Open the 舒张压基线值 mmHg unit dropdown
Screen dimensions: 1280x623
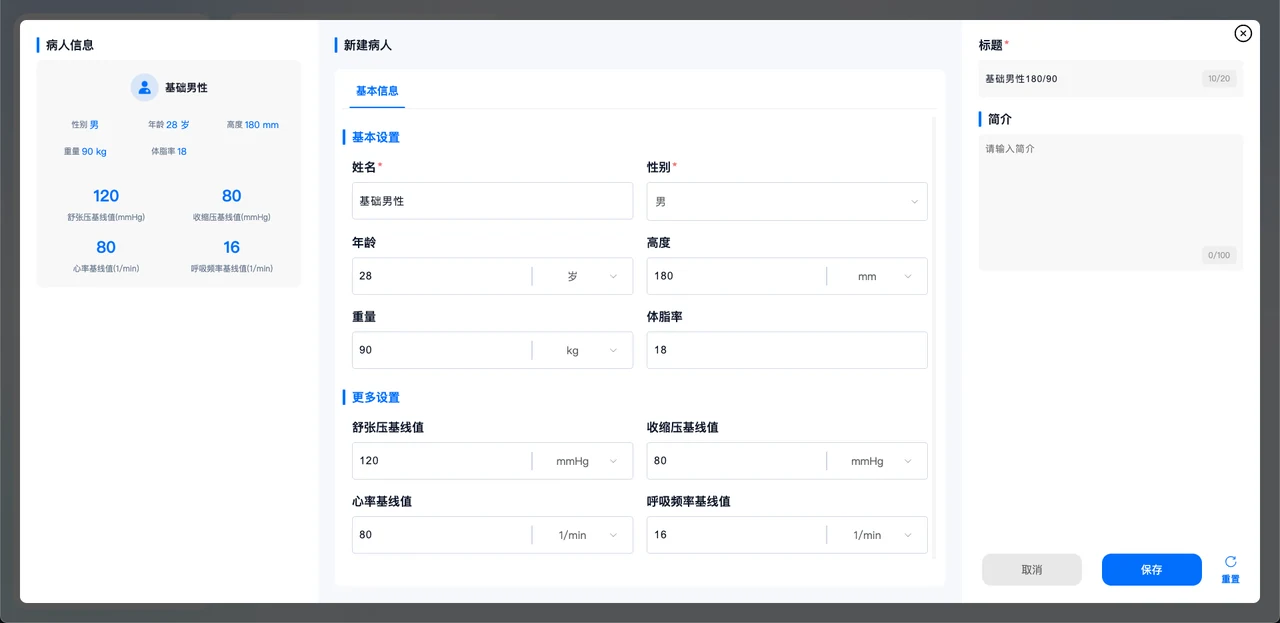click(x=583, y=461)
